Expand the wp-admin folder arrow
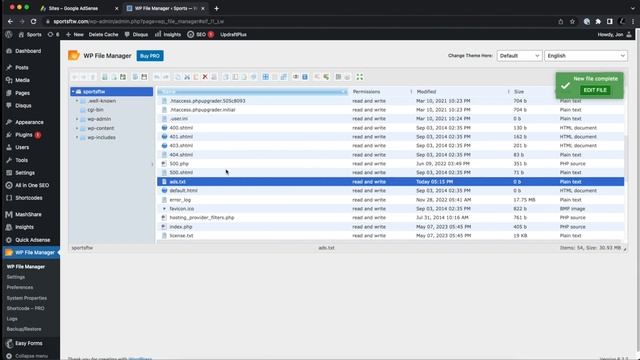The image size is (640, 360). pos(77,119)
